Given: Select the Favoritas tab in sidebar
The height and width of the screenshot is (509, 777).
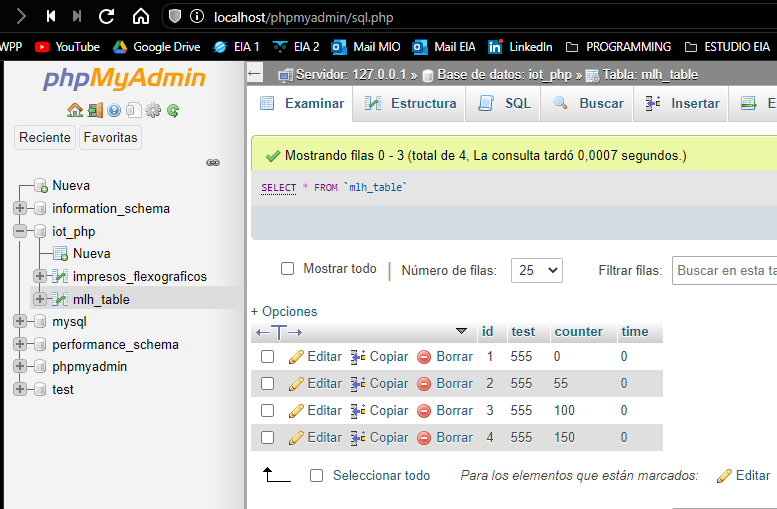Looking at the screenshot, I should pyautogui.click(x=111, y=137).
